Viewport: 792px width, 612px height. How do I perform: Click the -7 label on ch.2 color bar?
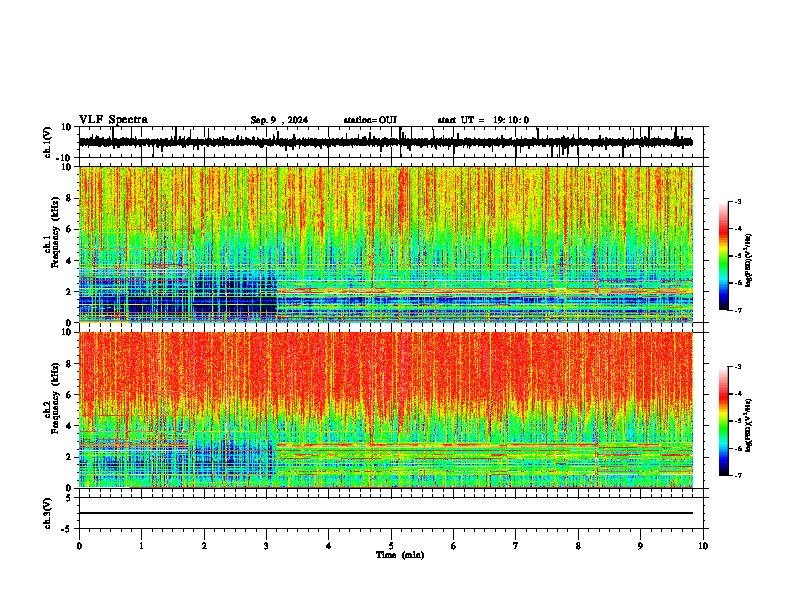(x=737, y=475)
